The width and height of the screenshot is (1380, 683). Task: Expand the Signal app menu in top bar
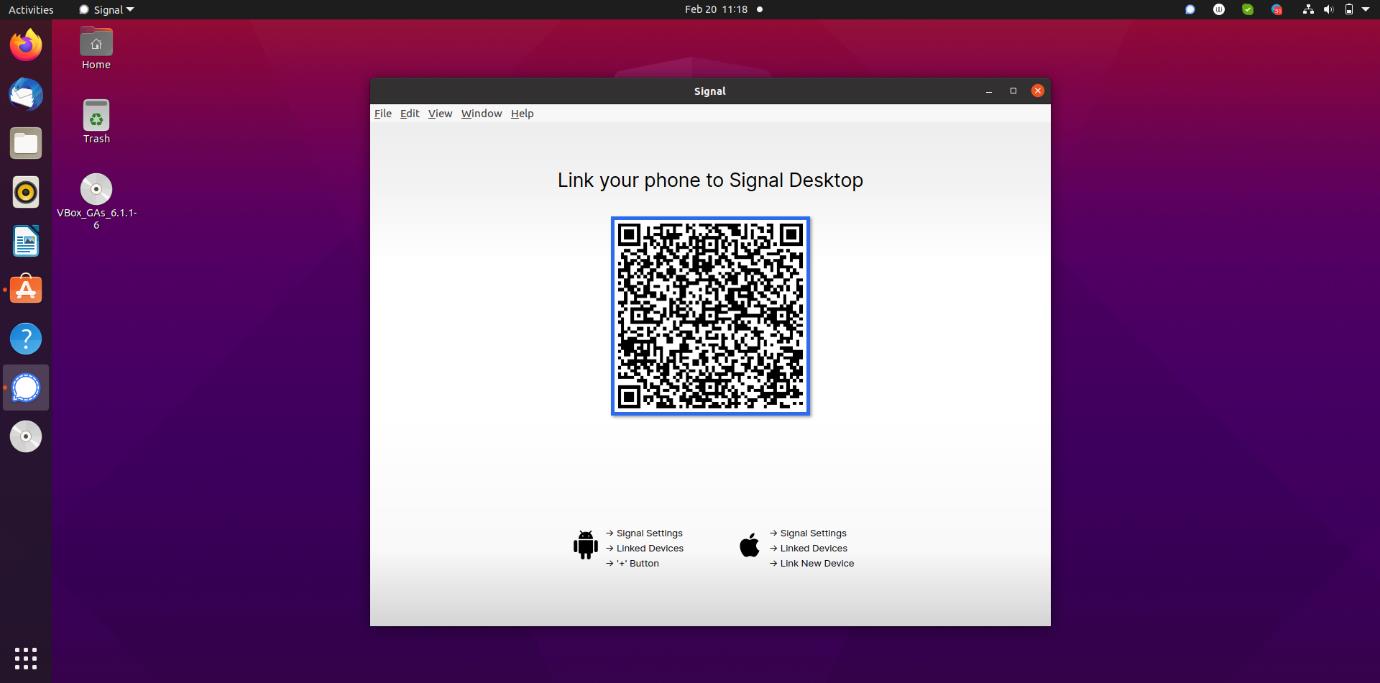[x=107, y=10]
